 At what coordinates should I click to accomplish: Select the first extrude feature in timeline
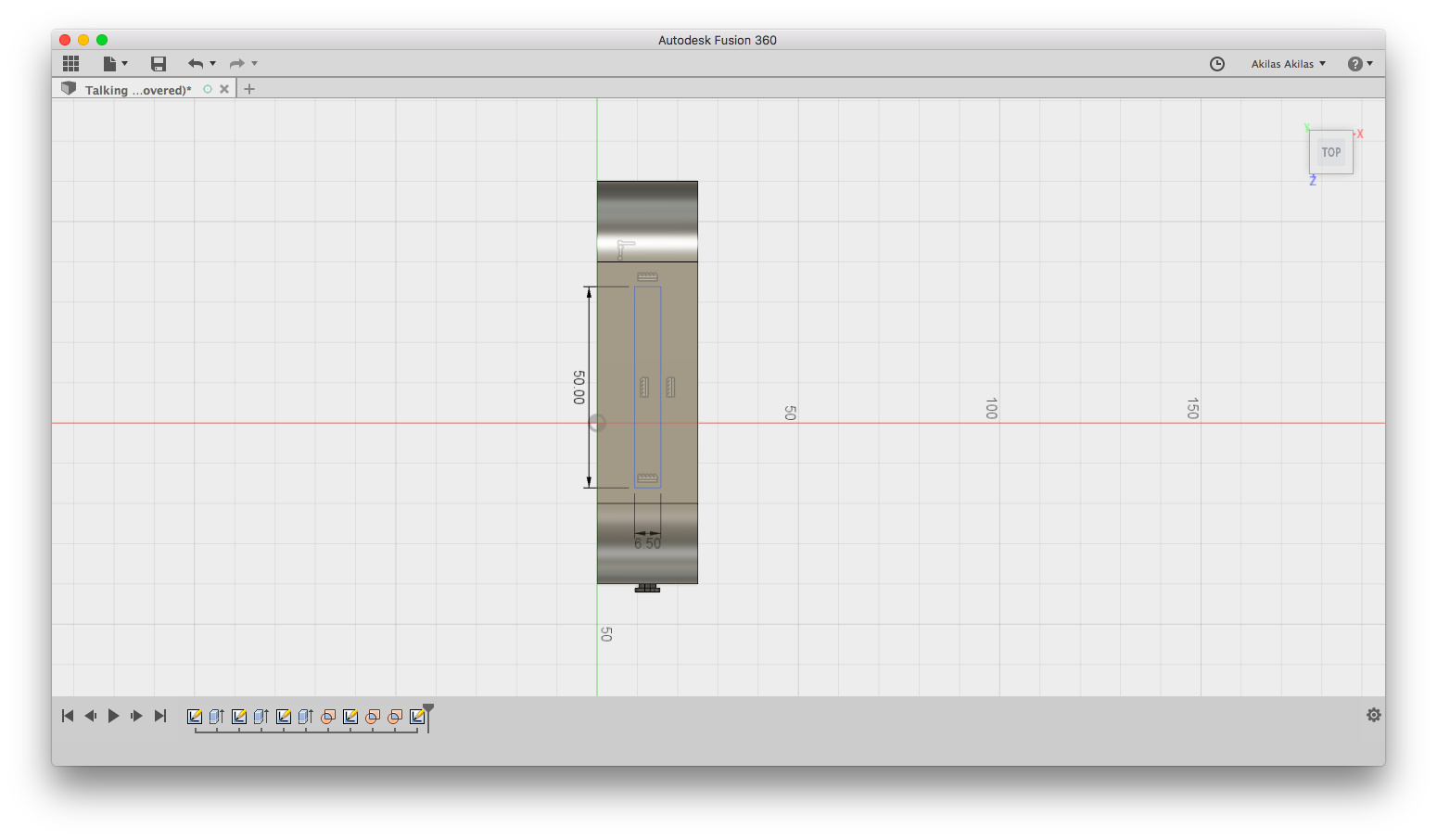click(217, 717)
